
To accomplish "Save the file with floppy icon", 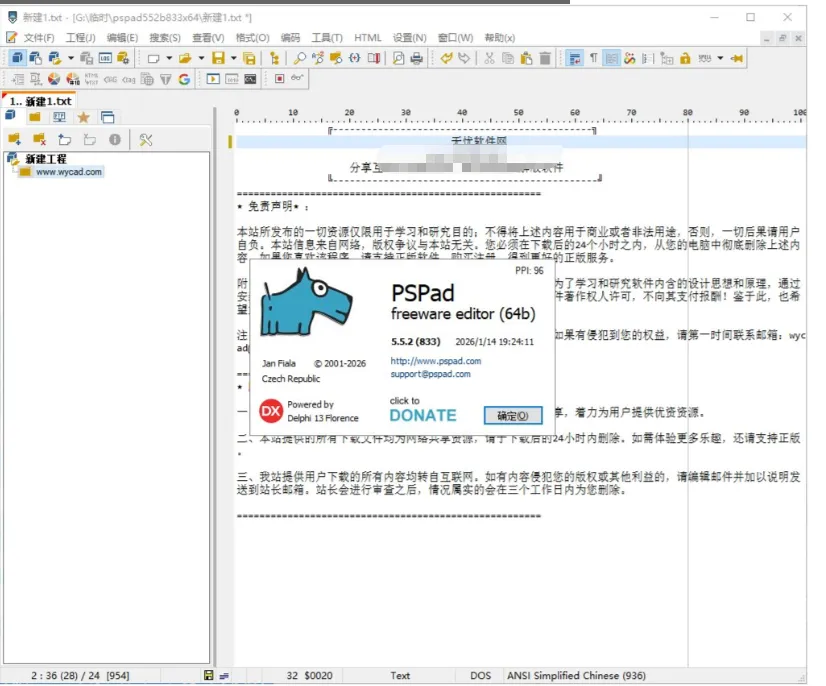I will click(x=218, y=58).
